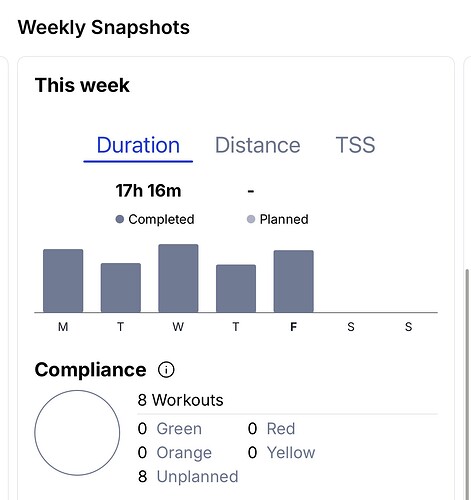Click the Planned legend dot

point(251,219)
